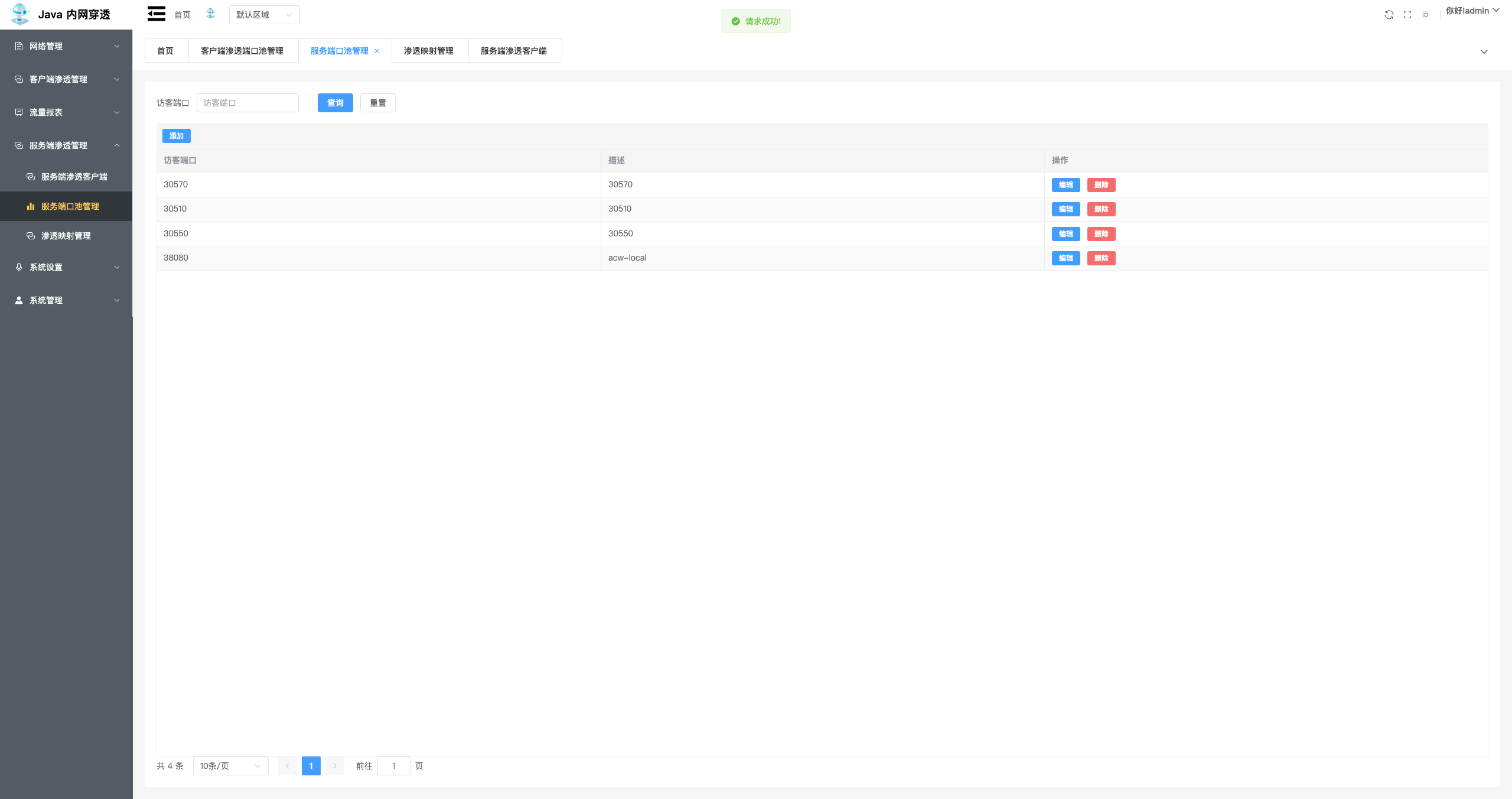Image resolution: width=1512 pixels, height=799 pixels.
Task: Click the fullscreen icon in header
Action: tap(1407, 15)
